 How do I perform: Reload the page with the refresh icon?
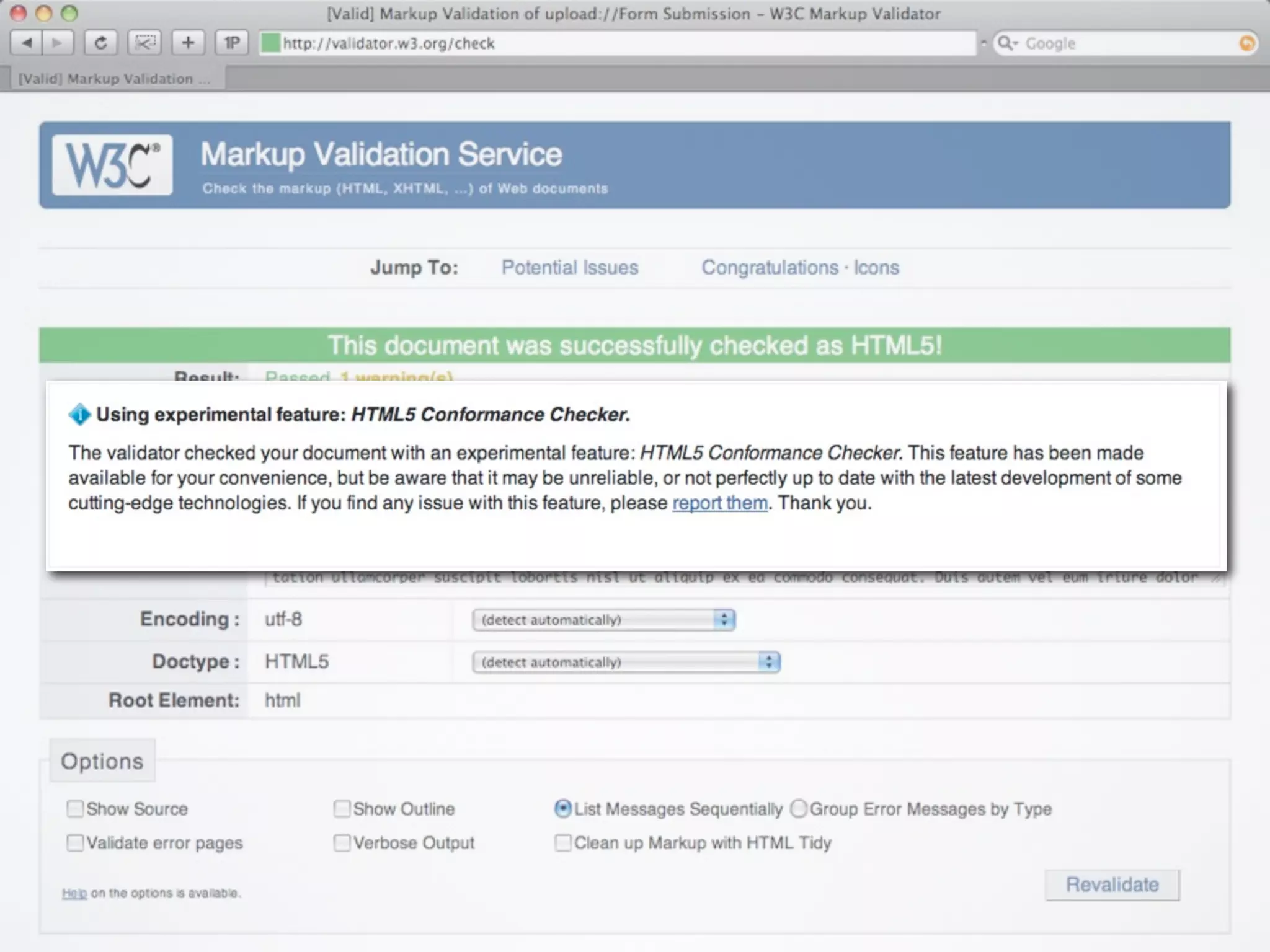100,43
